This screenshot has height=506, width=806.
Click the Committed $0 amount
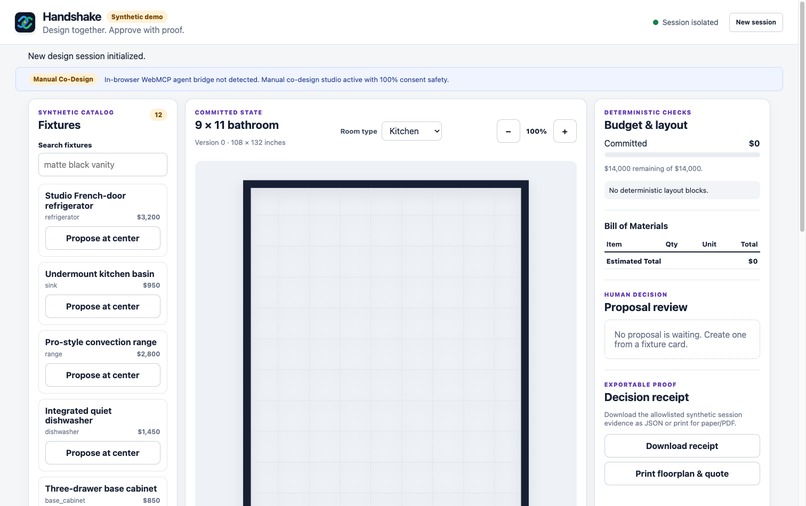pyautogui.click(x=754, y=143)
